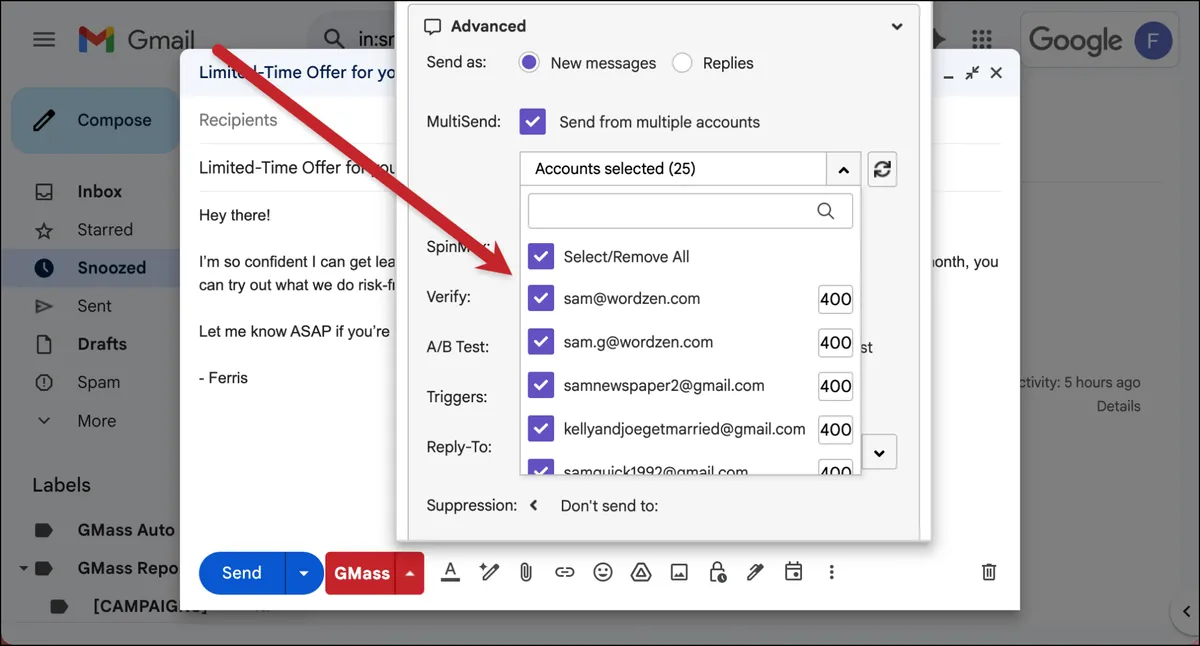Open the GMass Auto label
This screenshot has width=1200, height=646.
coord(126,530)
